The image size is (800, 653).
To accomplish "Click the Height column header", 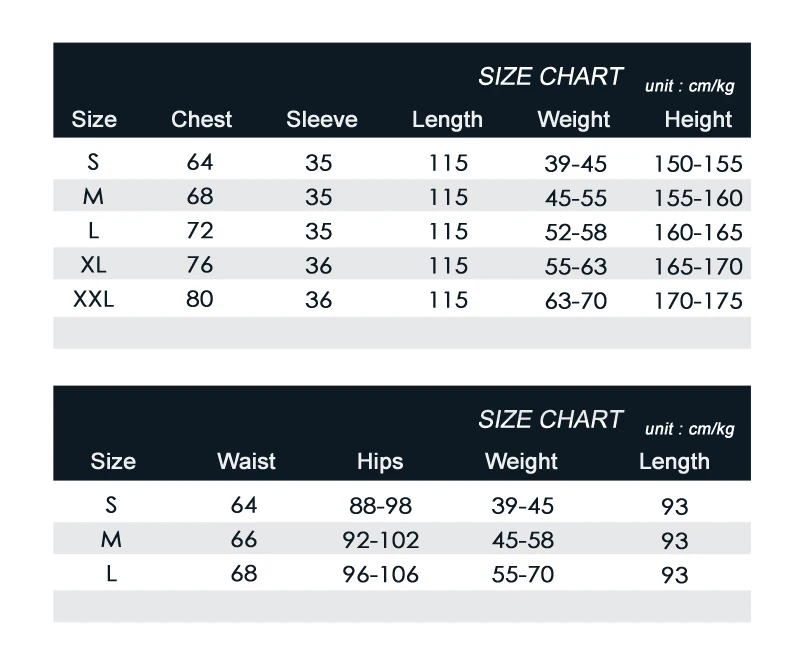I will [698, 119].
